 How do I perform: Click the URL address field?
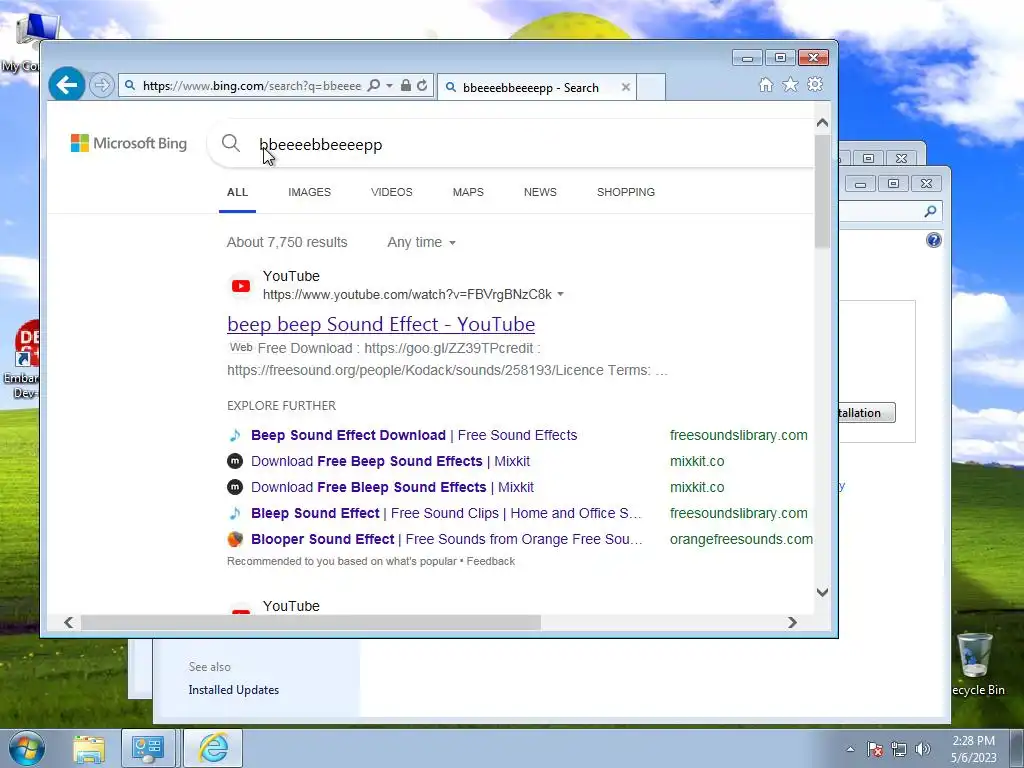pyautogui.click(x=251, y=86)
